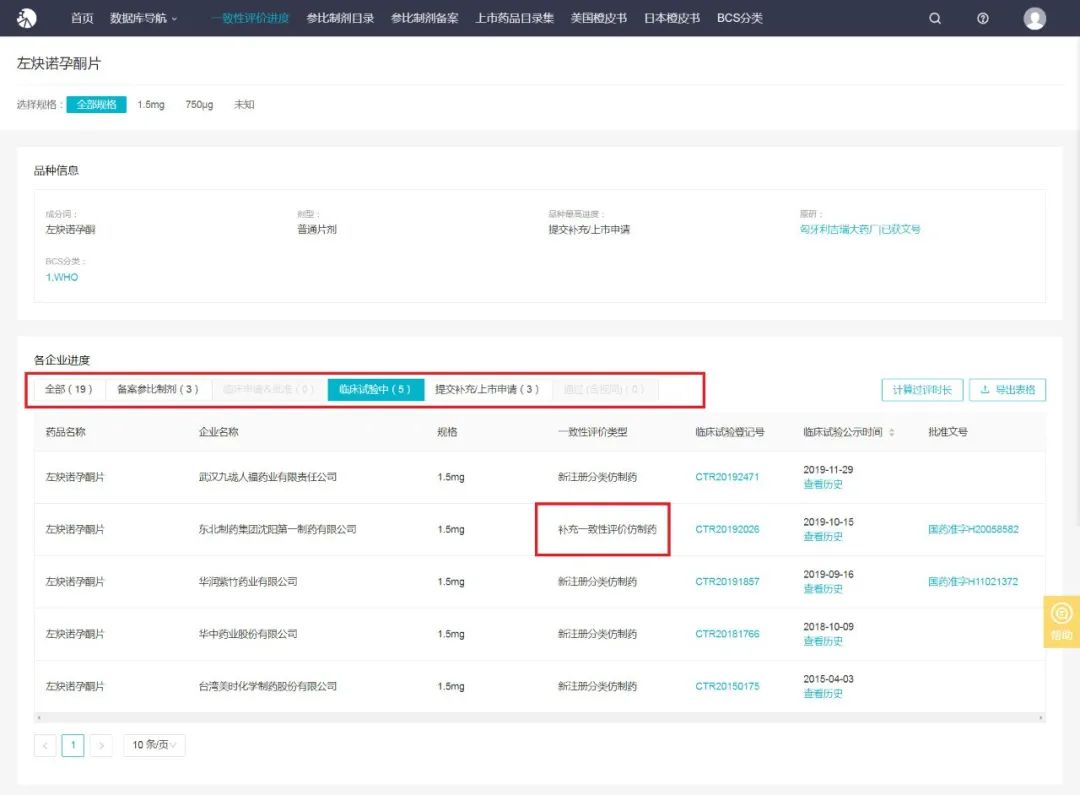
Task: Click 查看历史 under 2019-10-15
Action: click(x=823, y=537)
